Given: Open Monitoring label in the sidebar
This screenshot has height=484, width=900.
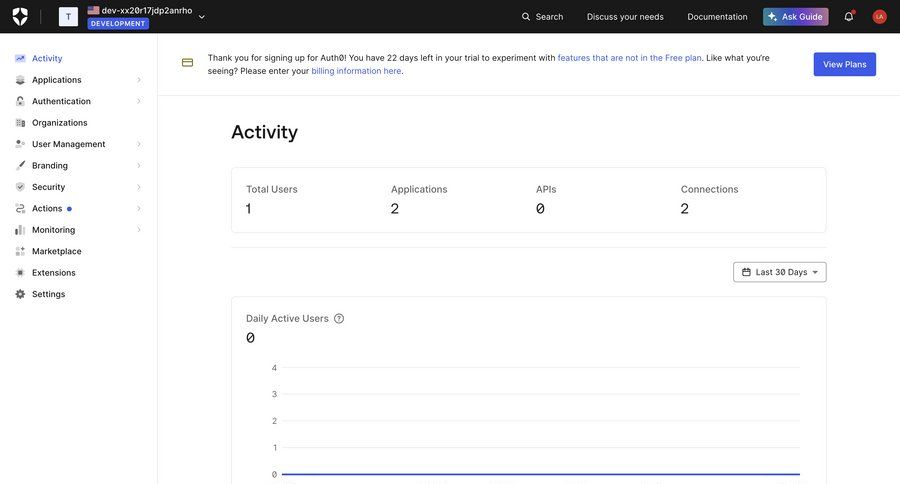Looking at the screenshot, I should (x=53, y=230).
